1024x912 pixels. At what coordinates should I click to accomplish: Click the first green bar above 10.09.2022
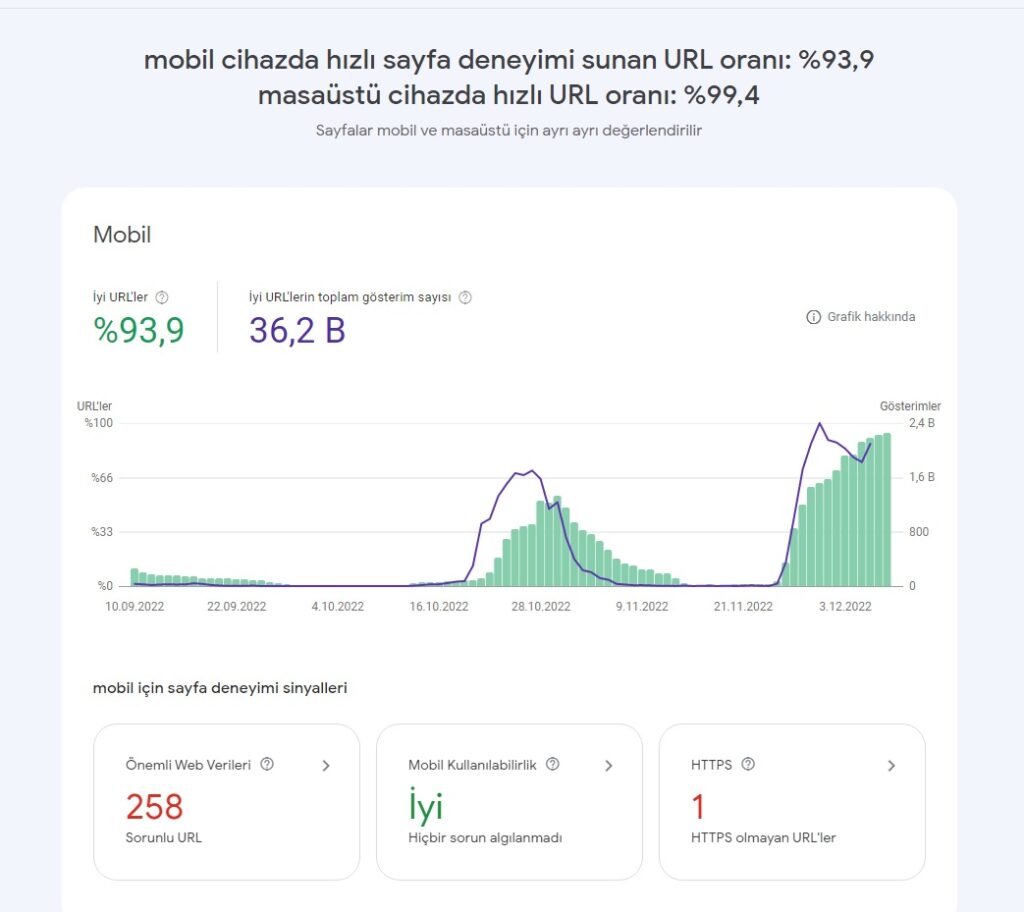click(x=134, y=578)
